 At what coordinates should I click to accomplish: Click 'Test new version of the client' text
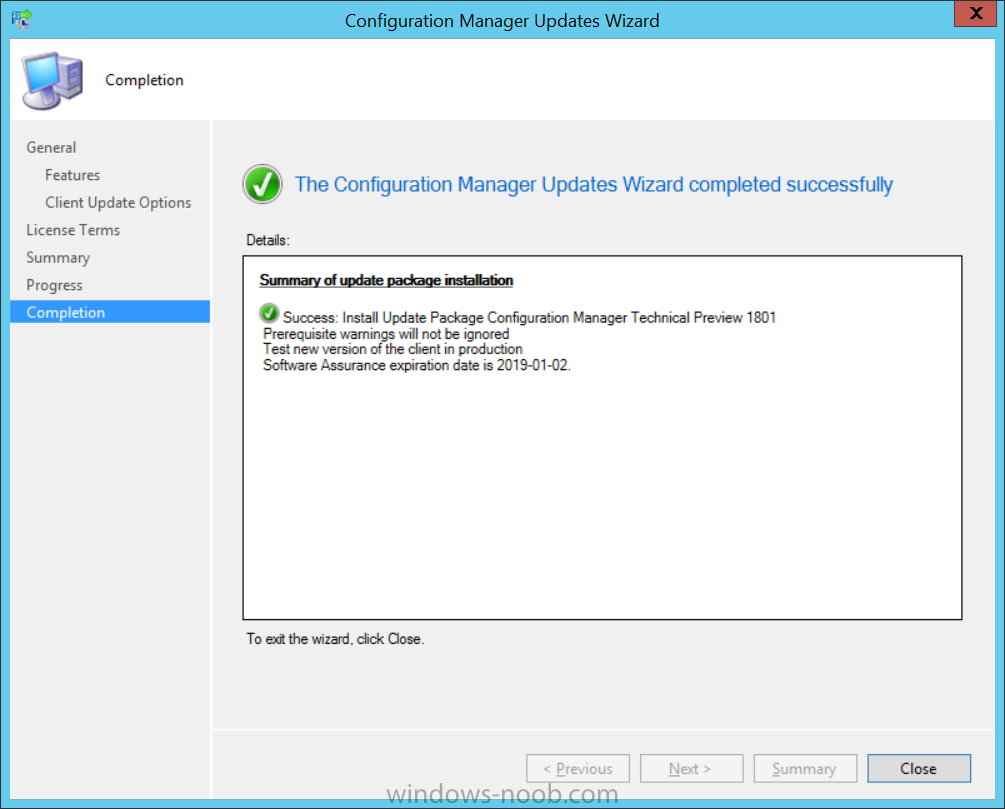[392, 349]
